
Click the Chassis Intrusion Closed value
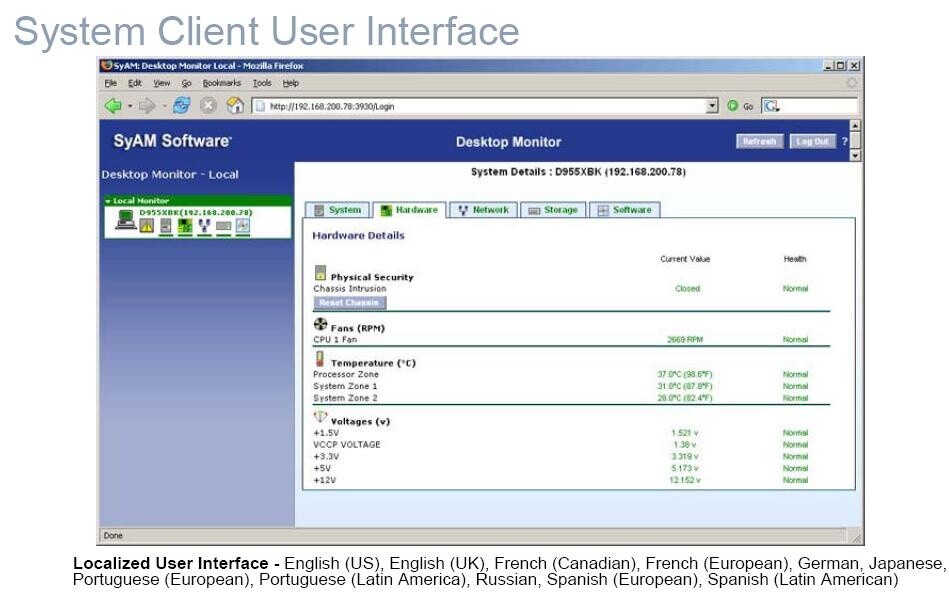(687, 288)
